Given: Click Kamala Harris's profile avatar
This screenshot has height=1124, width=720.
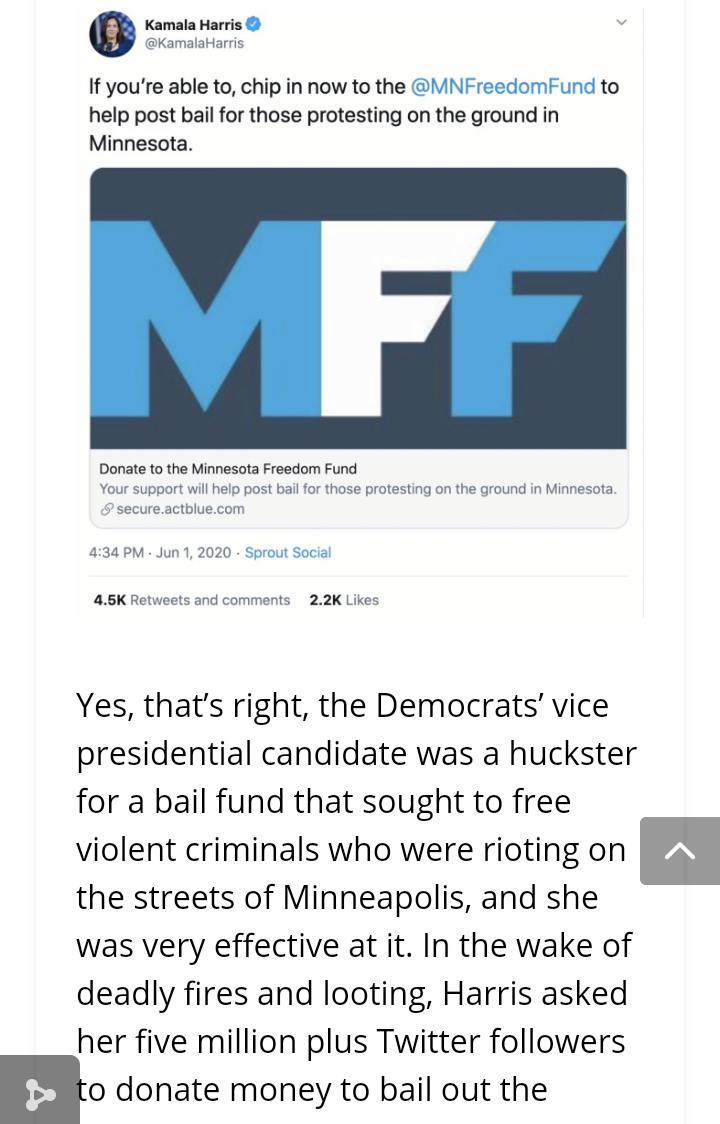Looking at the screenshot, I should pyautogui.click(x=112, y=34).
